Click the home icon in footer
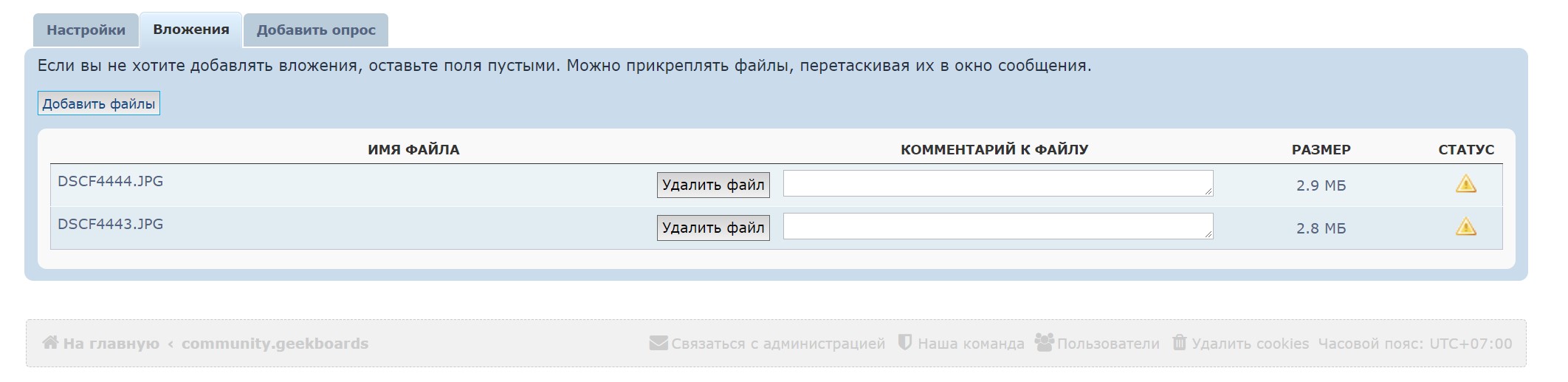The width and height of the screenshot is (1568, 382). coord(50,343)
